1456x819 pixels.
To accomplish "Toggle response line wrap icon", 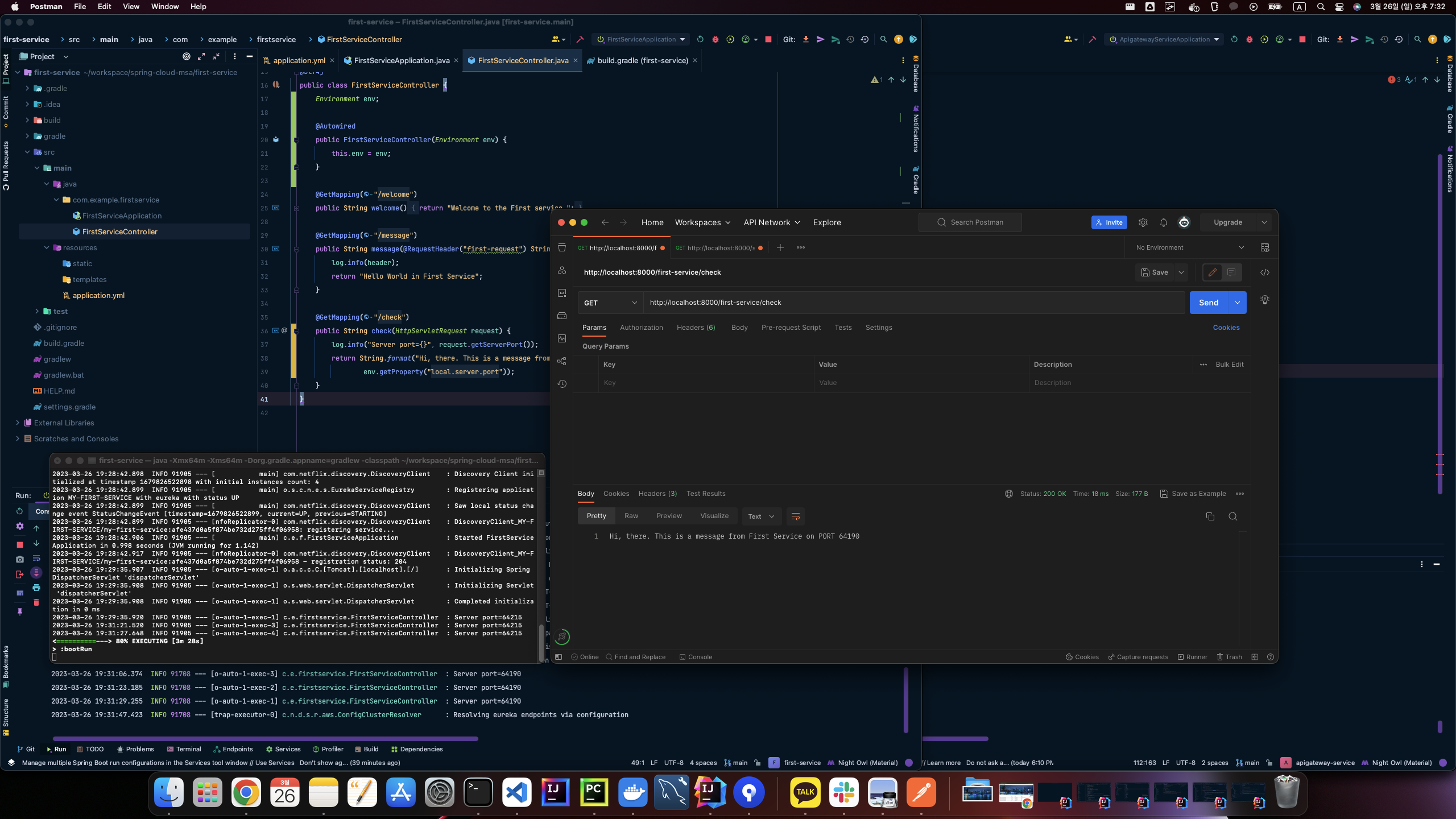I will [x=795, y=516].
